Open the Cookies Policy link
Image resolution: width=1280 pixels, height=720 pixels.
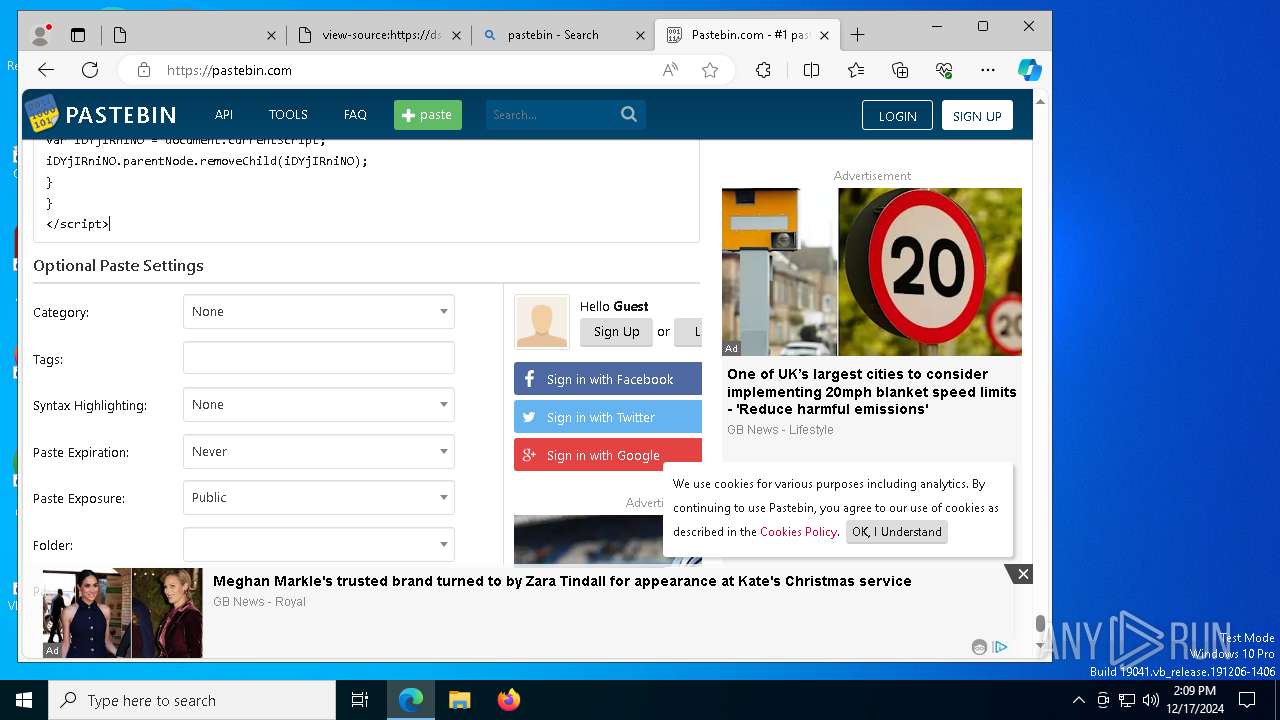(x=798, y=532)
